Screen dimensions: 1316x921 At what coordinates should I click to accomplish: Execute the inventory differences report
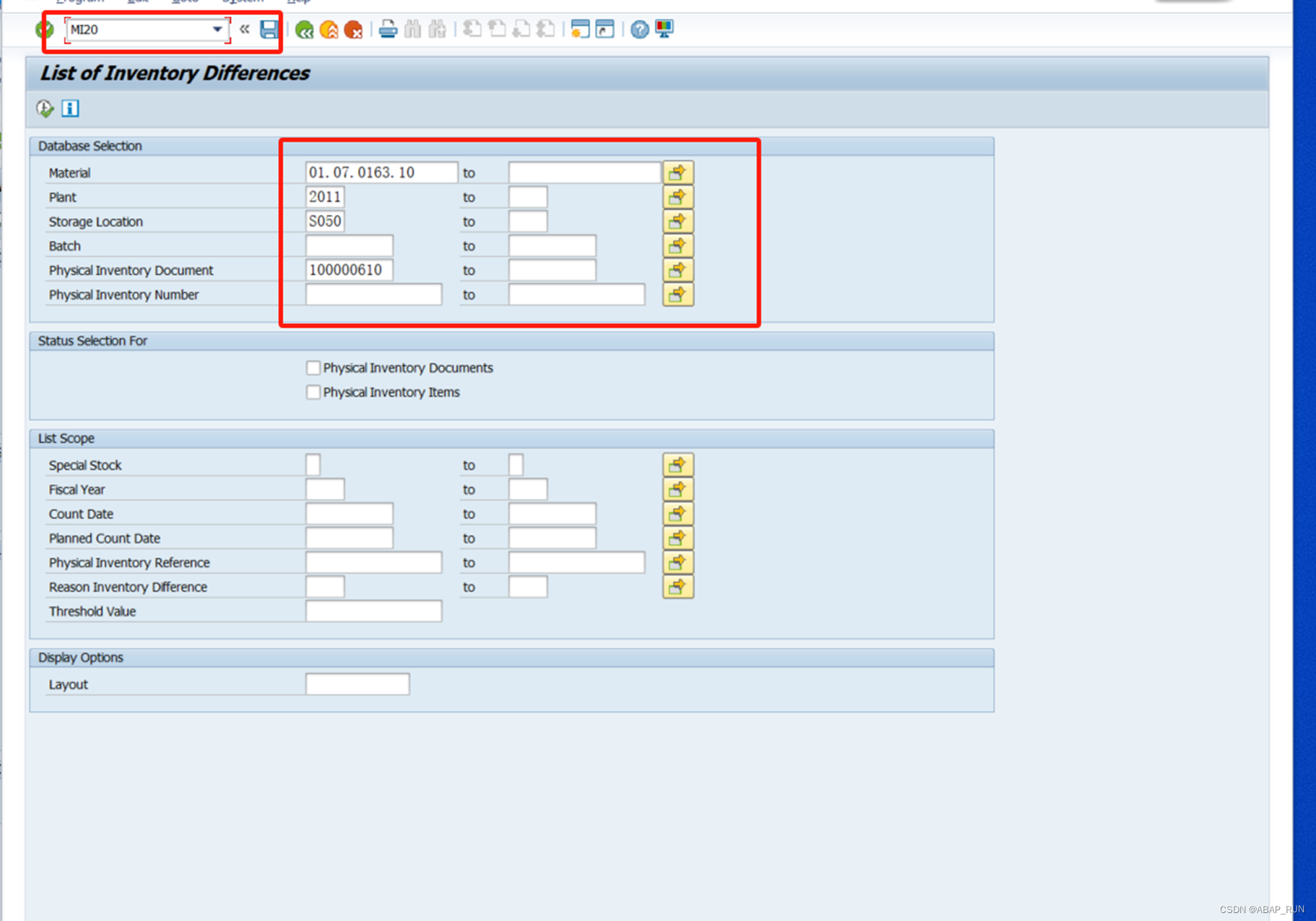44,108
